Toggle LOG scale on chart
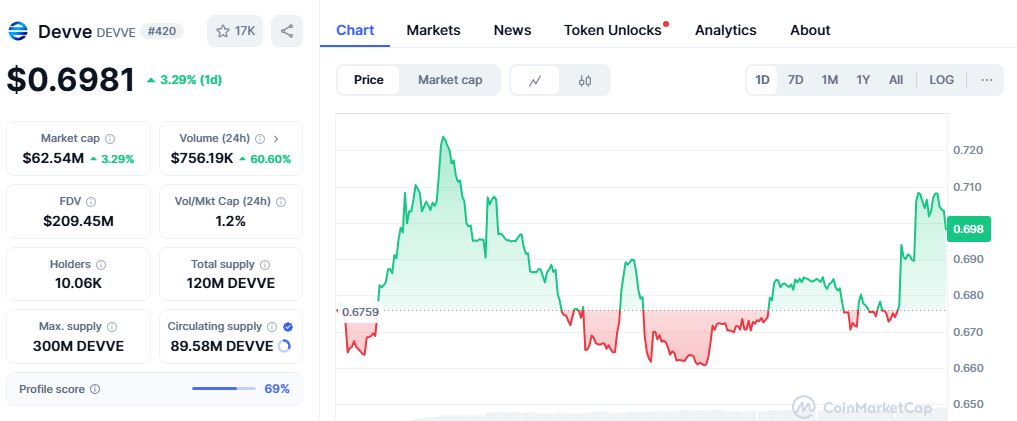The width and height of the screenshot is (1017, 421). [941, 80]
